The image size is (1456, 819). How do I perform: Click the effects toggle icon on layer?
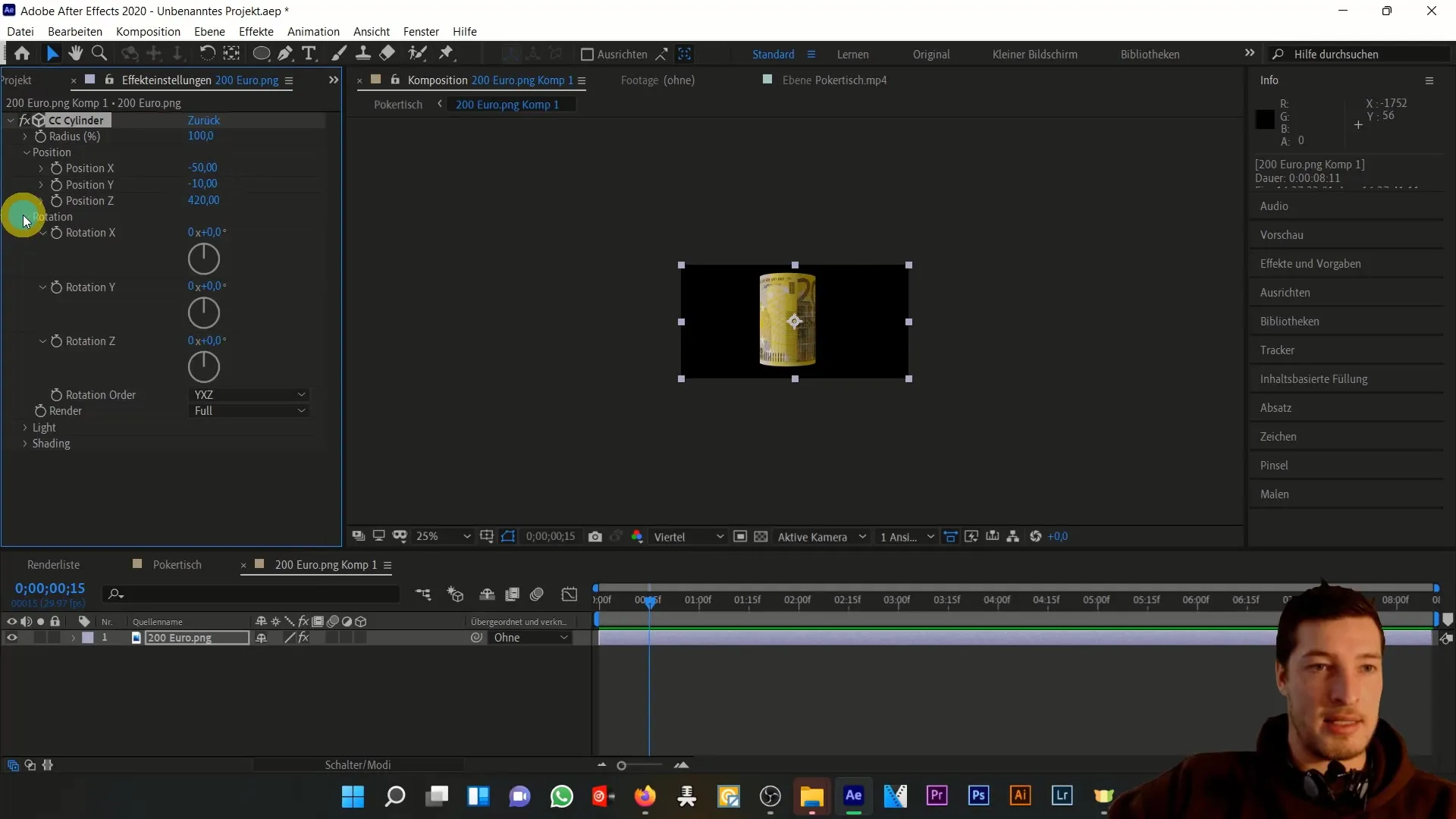[x=304, y=638]
